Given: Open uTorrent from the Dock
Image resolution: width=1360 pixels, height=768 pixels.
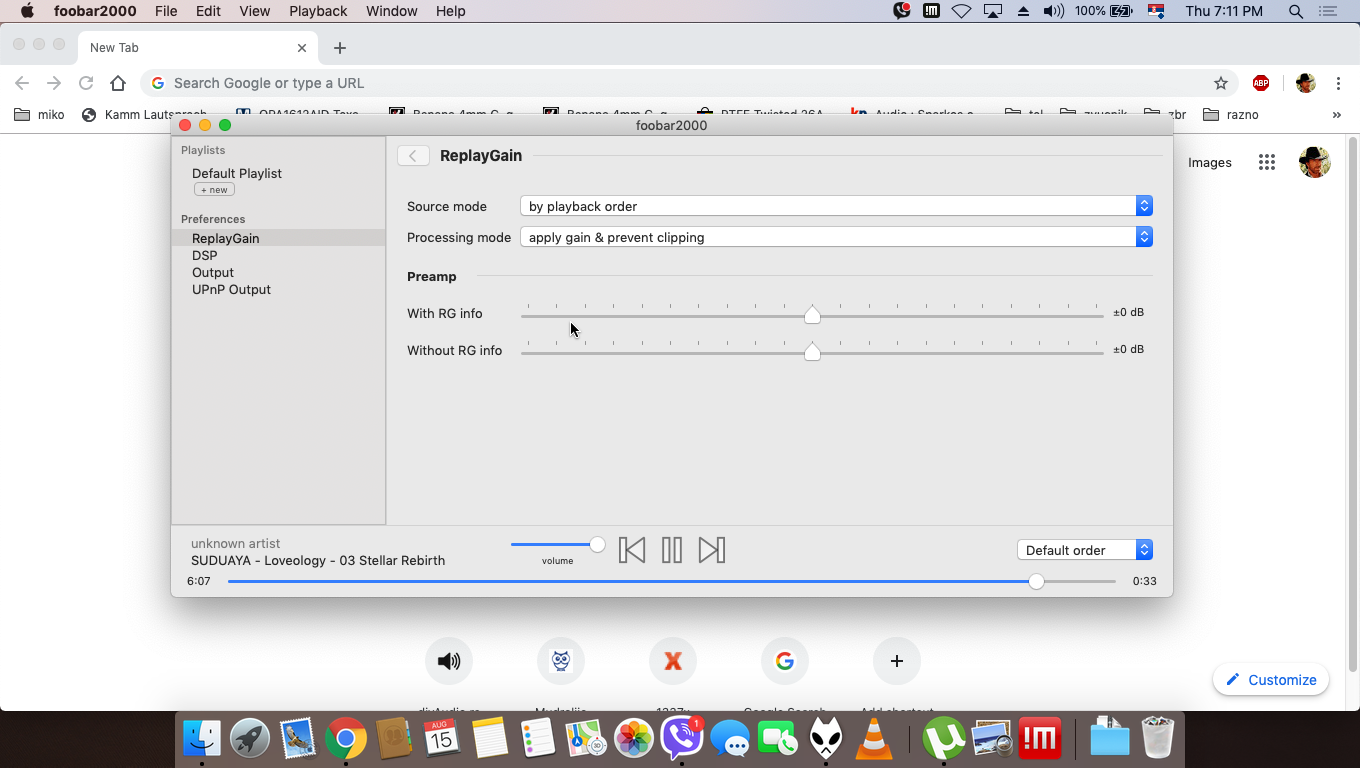Looking at the screenshot, I should tap(944, 739).
